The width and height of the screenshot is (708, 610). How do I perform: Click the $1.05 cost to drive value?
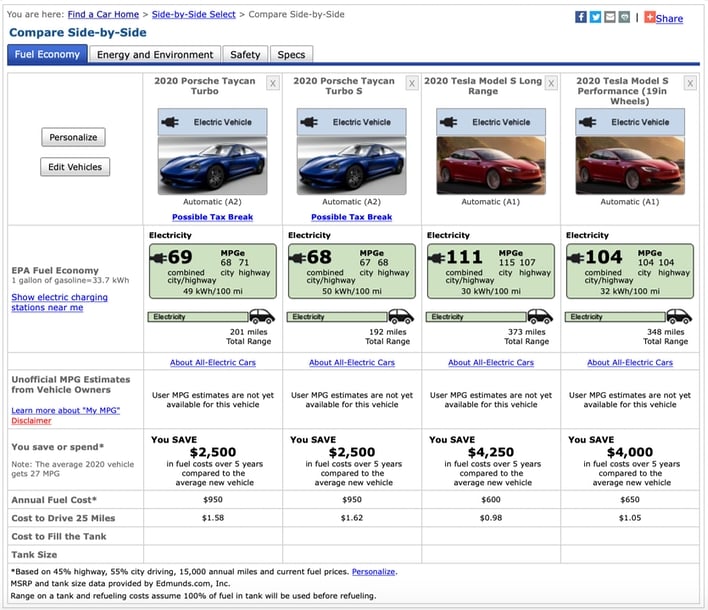[630, 518]
